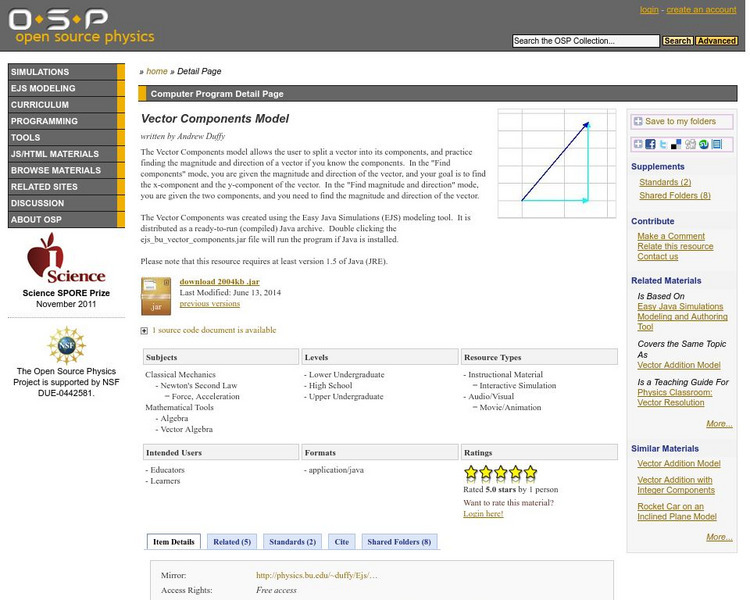Open the Standards (2) tab

point(292,542)
